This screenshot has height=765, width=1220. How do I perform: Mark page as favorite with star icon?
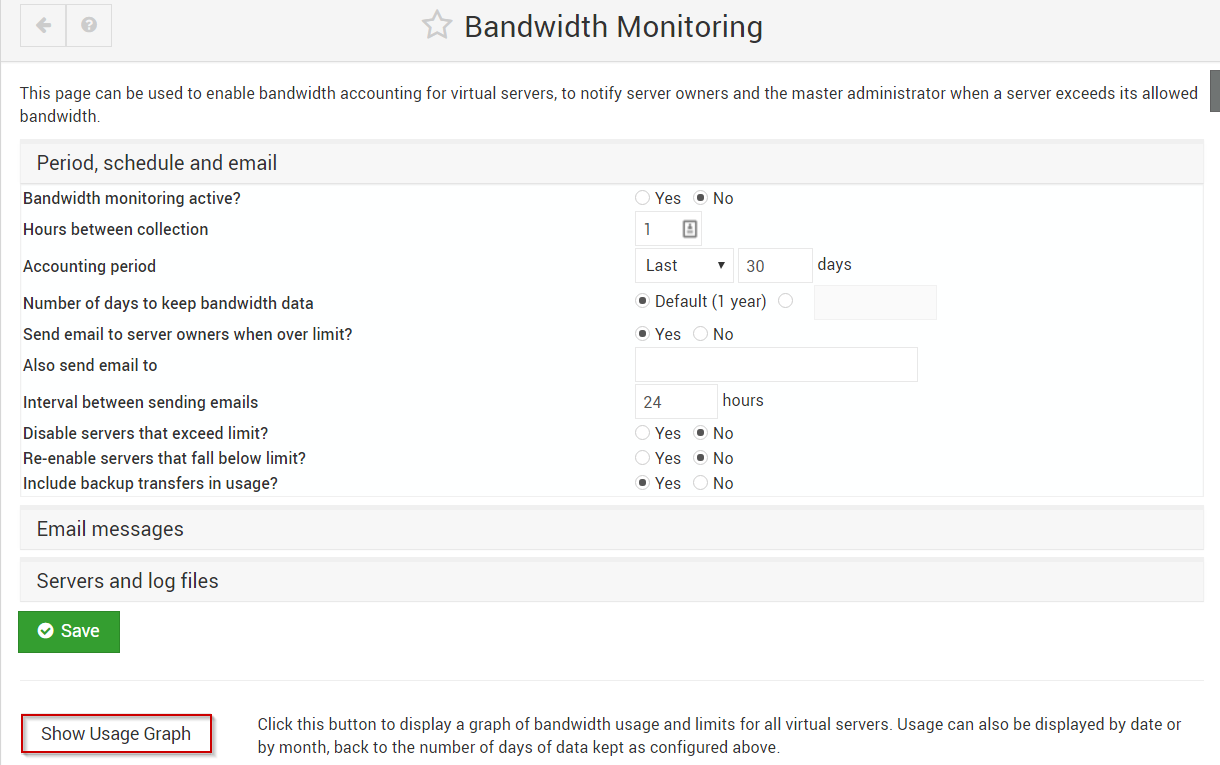point(437,25)
